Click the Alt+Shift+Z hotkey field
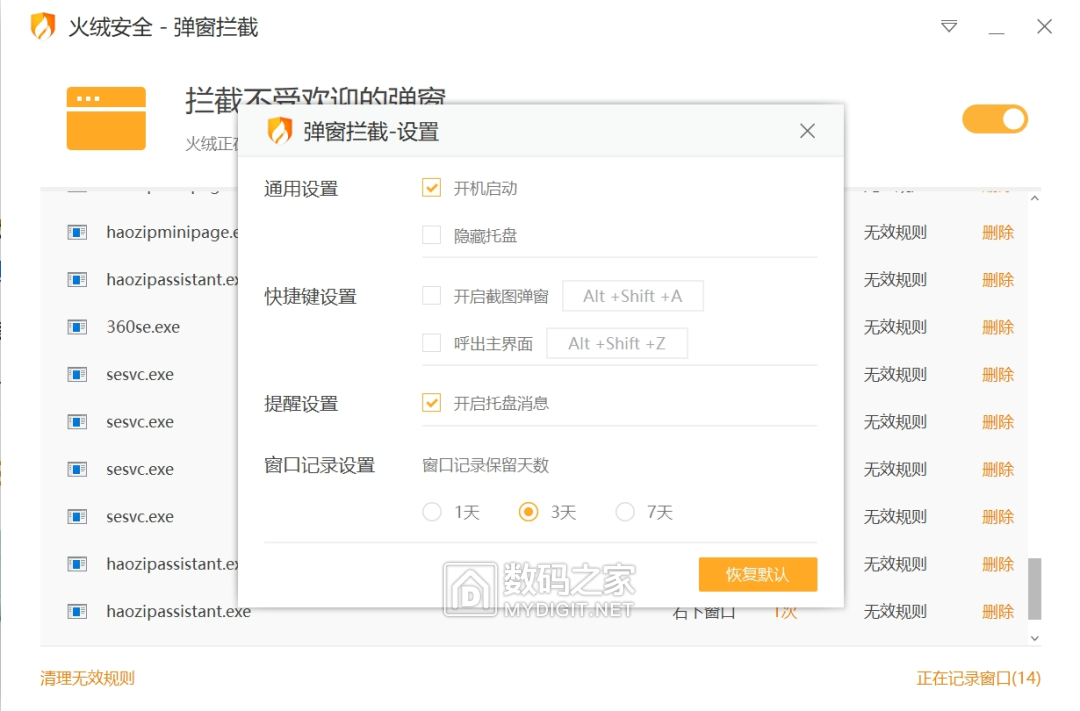This screenshot has width=1080, height=711. 617,343
